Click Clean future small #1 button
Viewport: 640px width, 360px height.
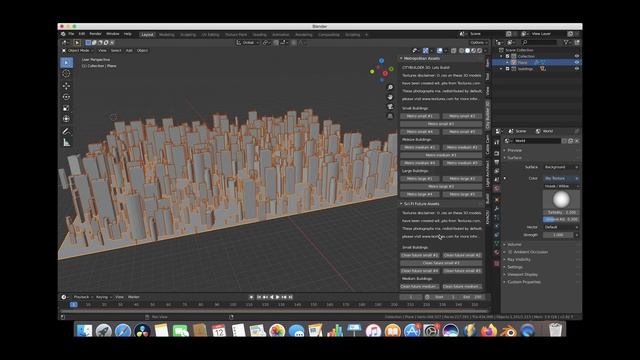(x=420, y=255)
